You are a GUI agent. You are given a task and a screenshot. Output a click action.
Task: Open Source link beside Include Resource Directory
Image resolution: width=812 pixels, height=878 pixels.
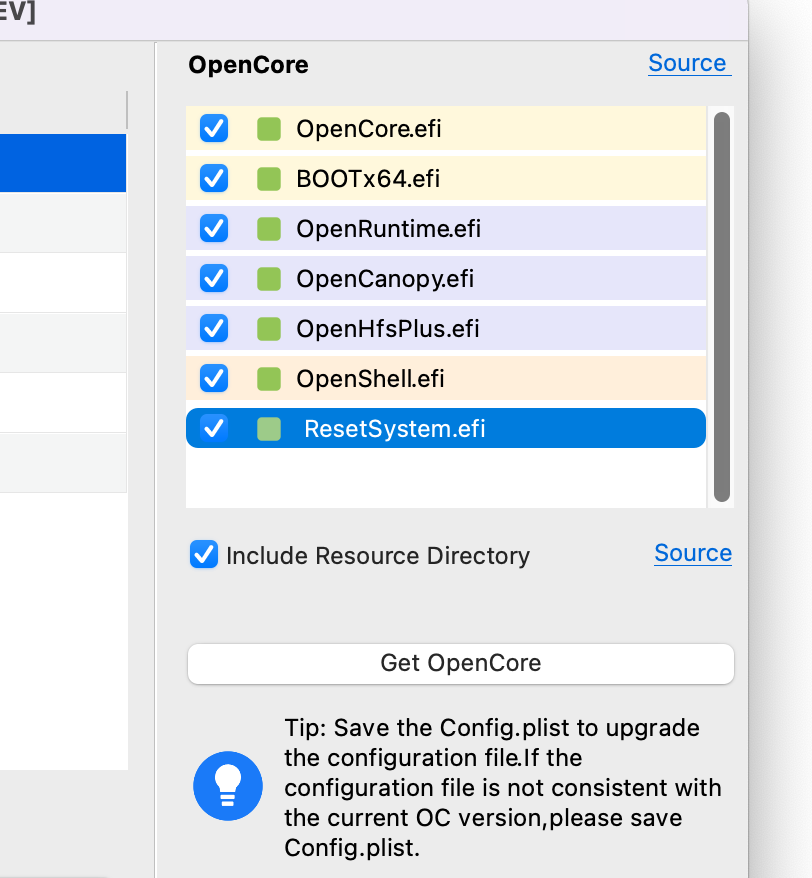pyautogui.click(x=693, y=553)
